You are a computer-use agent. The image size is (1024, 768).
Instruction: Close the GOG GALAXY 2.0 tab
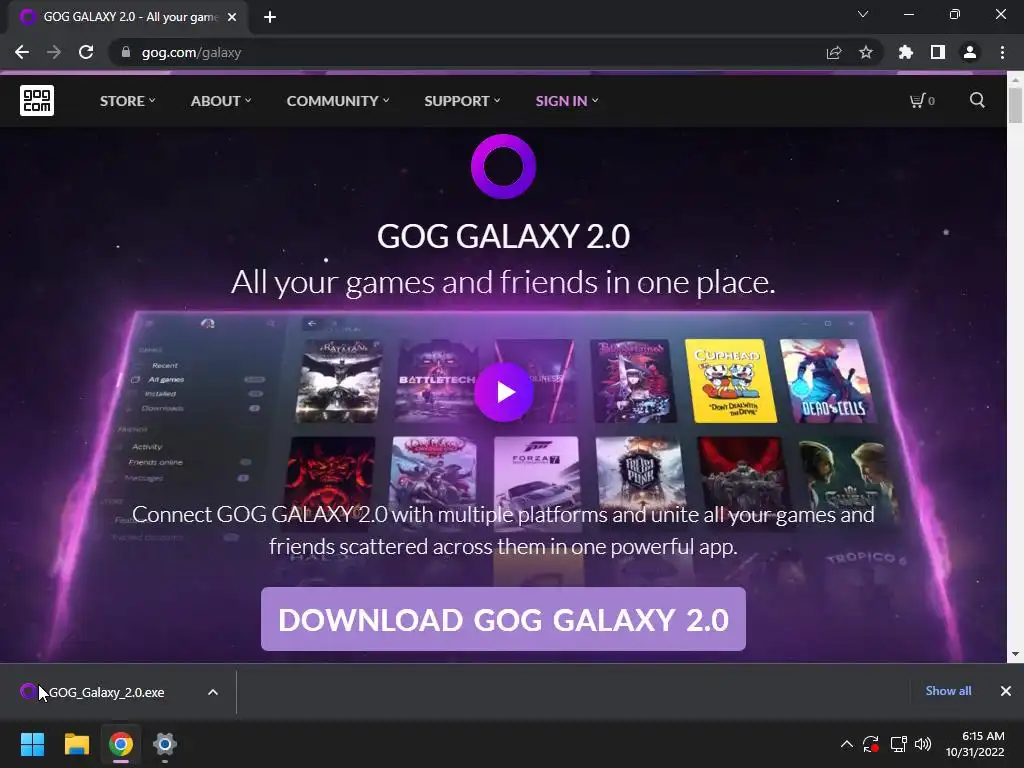(x=232, y=18)
